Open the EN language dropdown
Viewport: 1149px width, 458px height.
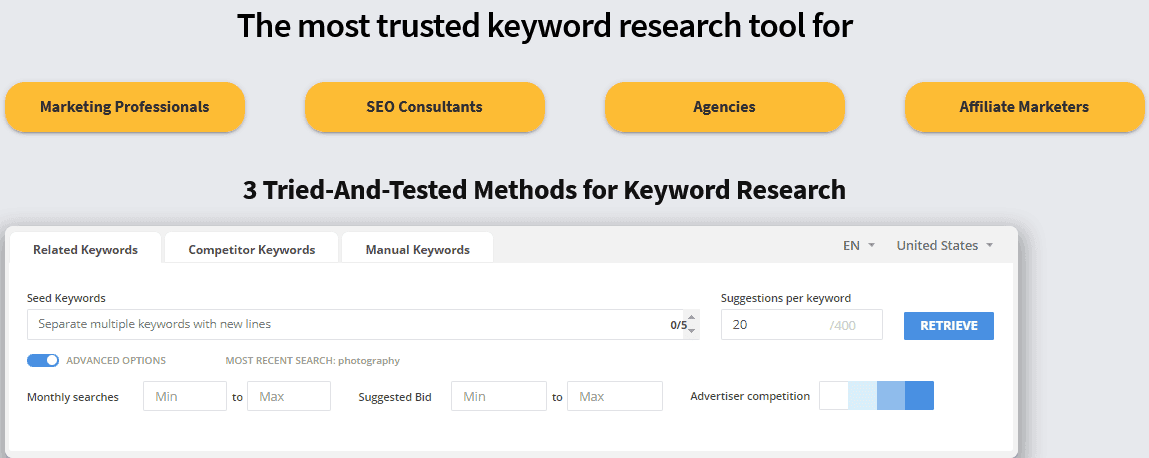[x=858, y=245]
